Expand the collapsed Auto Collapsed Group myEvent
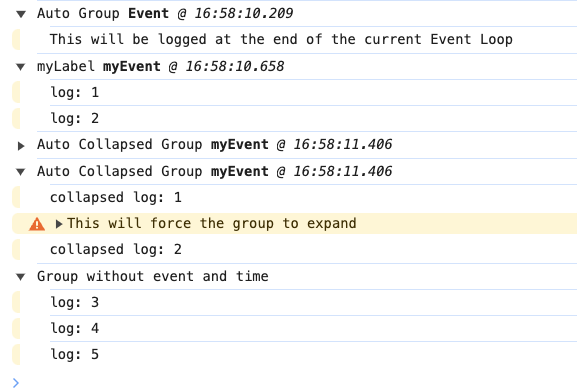This screenshot has height=392, width=577. click(x=21, y=146)
